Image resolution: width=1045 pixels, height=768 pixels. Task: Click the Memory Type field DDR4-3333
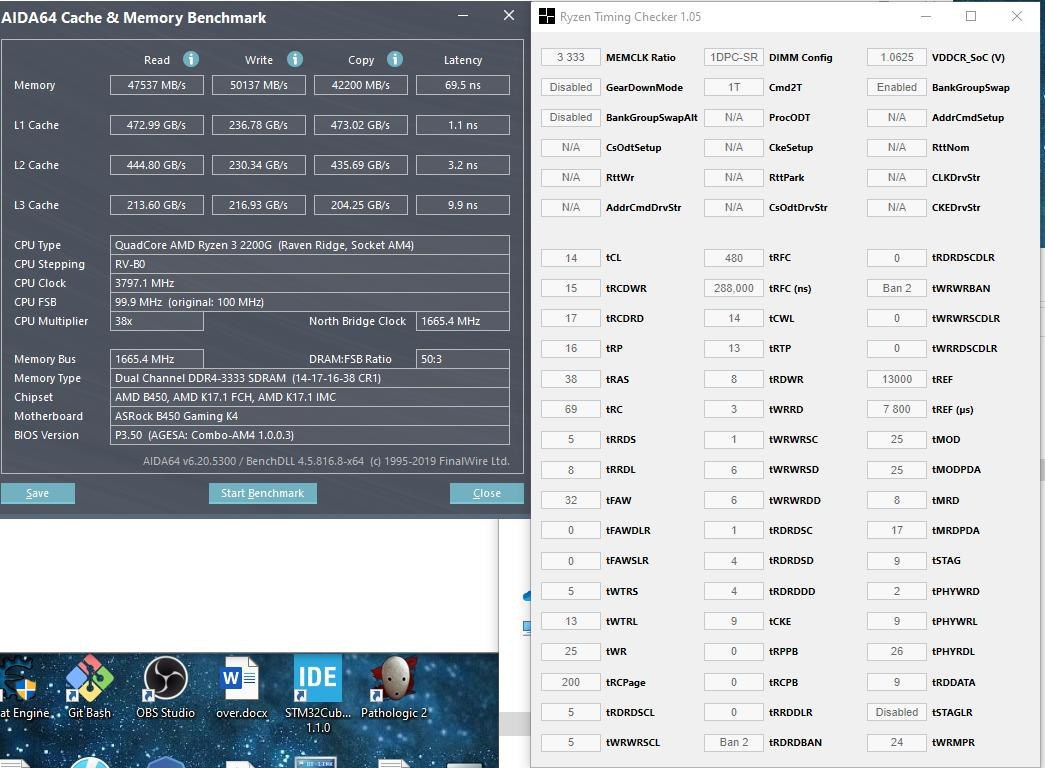[310, 378]
